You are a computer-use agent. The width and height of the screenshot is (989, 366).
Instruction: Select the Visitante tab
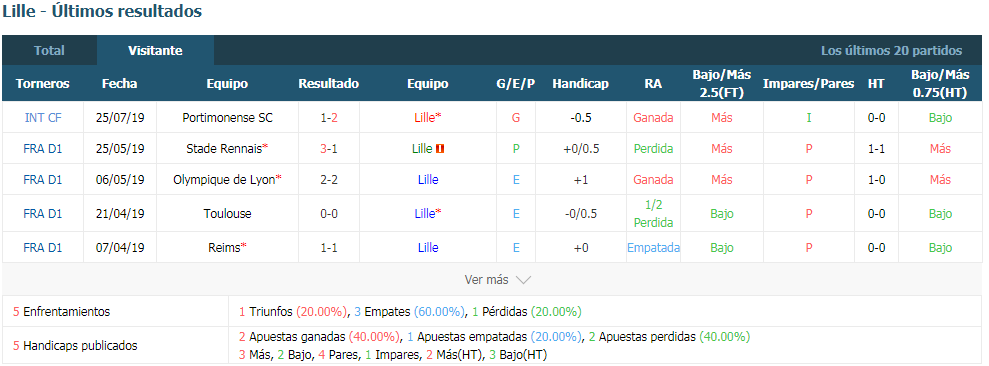(155, 50)
